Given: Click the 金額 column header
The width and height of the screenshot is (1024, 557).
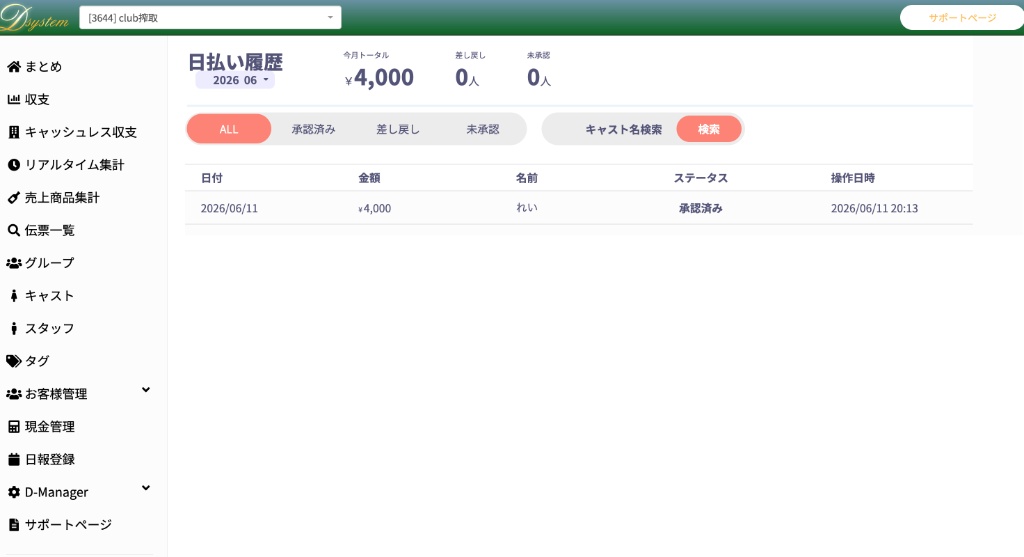Looking at the screenshot, I should click(x=369, y=178).
